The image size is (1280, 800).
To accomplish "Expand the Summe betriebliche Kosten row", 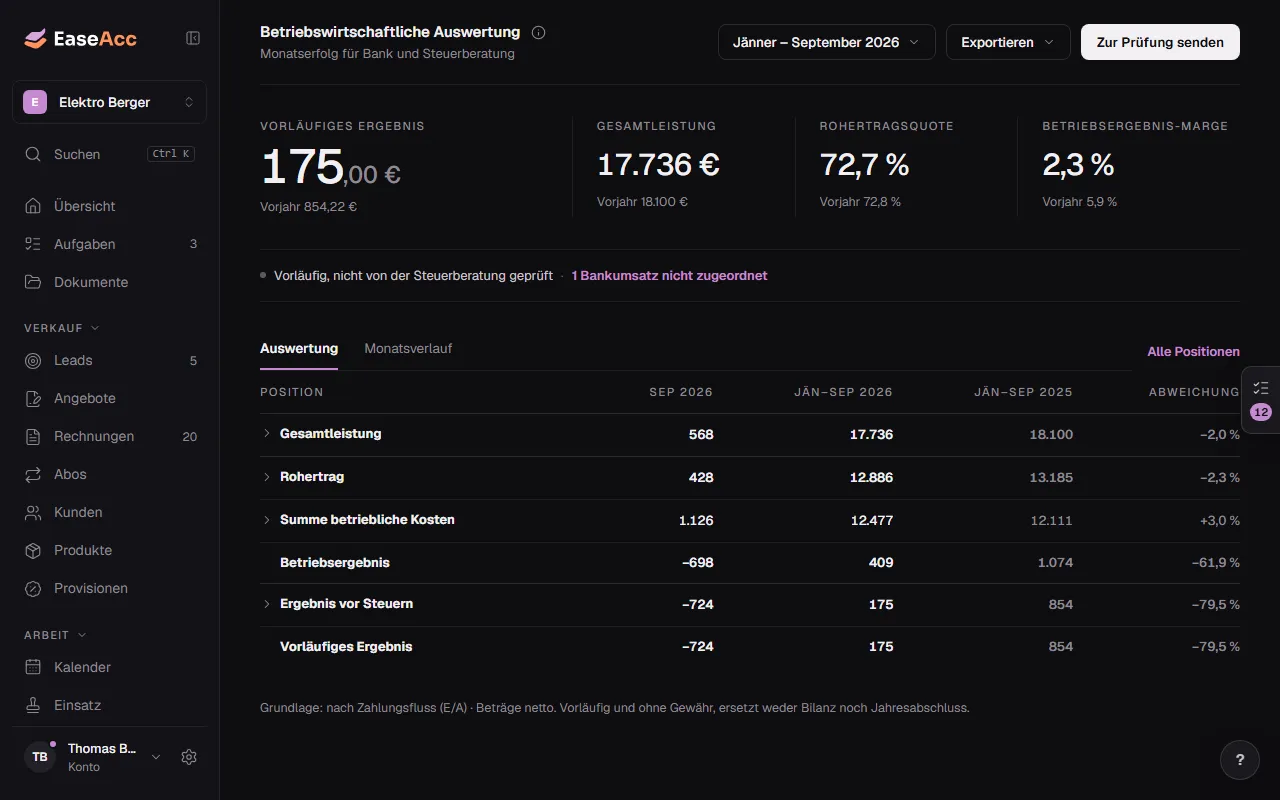I will pyautogui.click(x=267, y=520).
